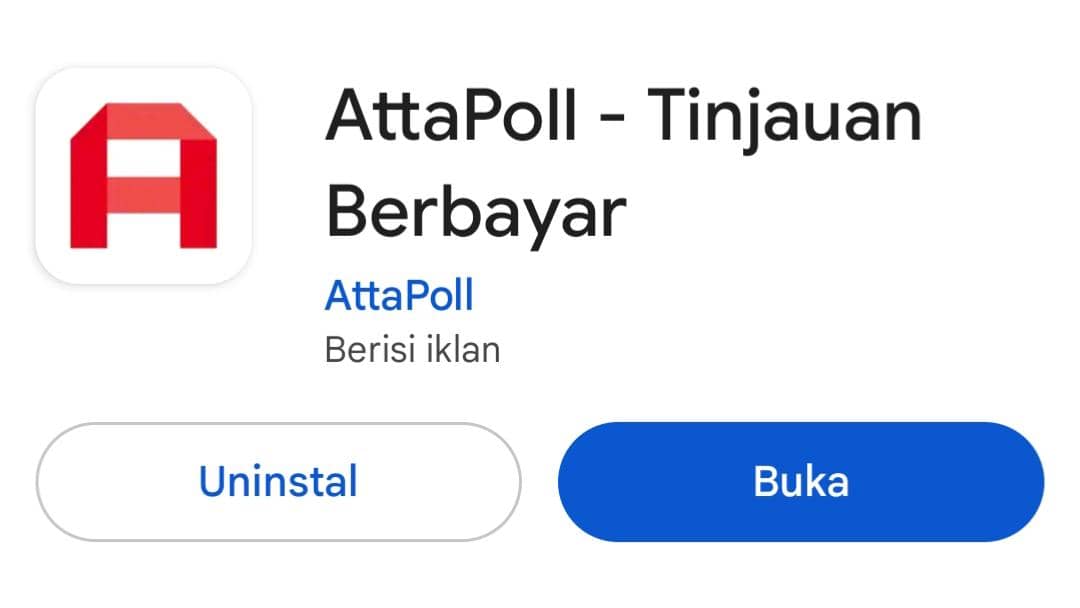
Task: Click the second line 'Berbayar' in the title
Action: (x=474, y=210)
